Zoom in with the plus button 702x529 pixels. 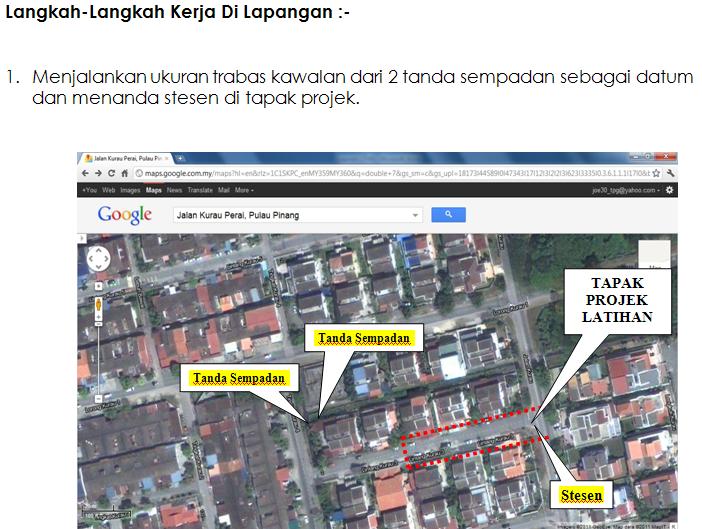(98, 317)
